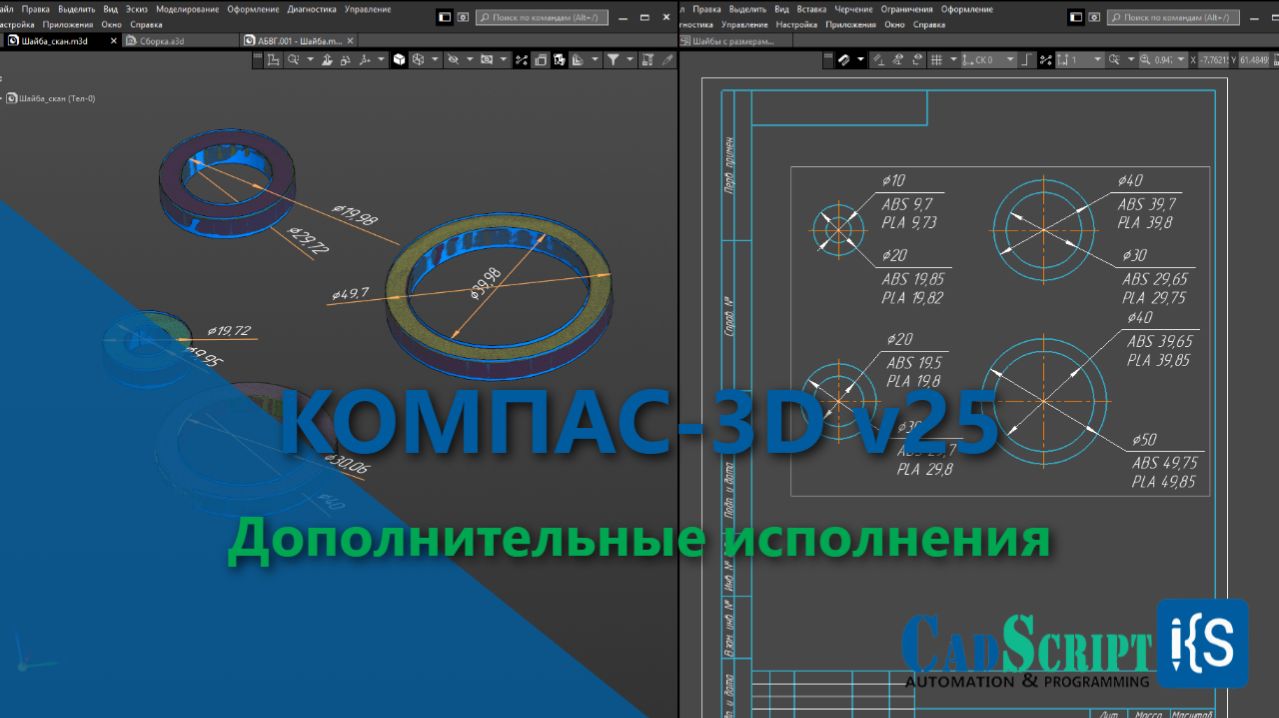Image resolution: width=1279 pixels, height=718 pixels.
Task: Click the camera view icon in the 3D toolbar
Action: click(487, 60)
